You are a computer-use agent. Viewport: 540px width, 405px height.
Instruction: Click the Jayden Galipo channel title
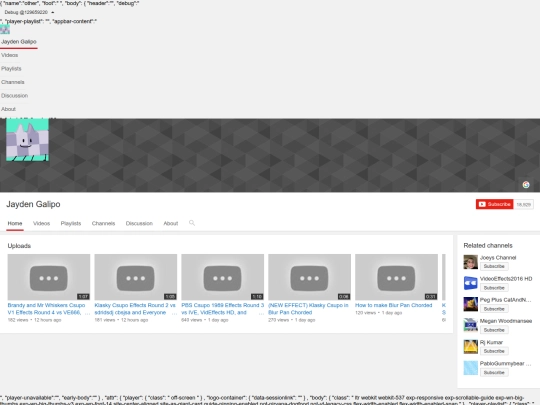pyautogui.click(x=33, y=204)
